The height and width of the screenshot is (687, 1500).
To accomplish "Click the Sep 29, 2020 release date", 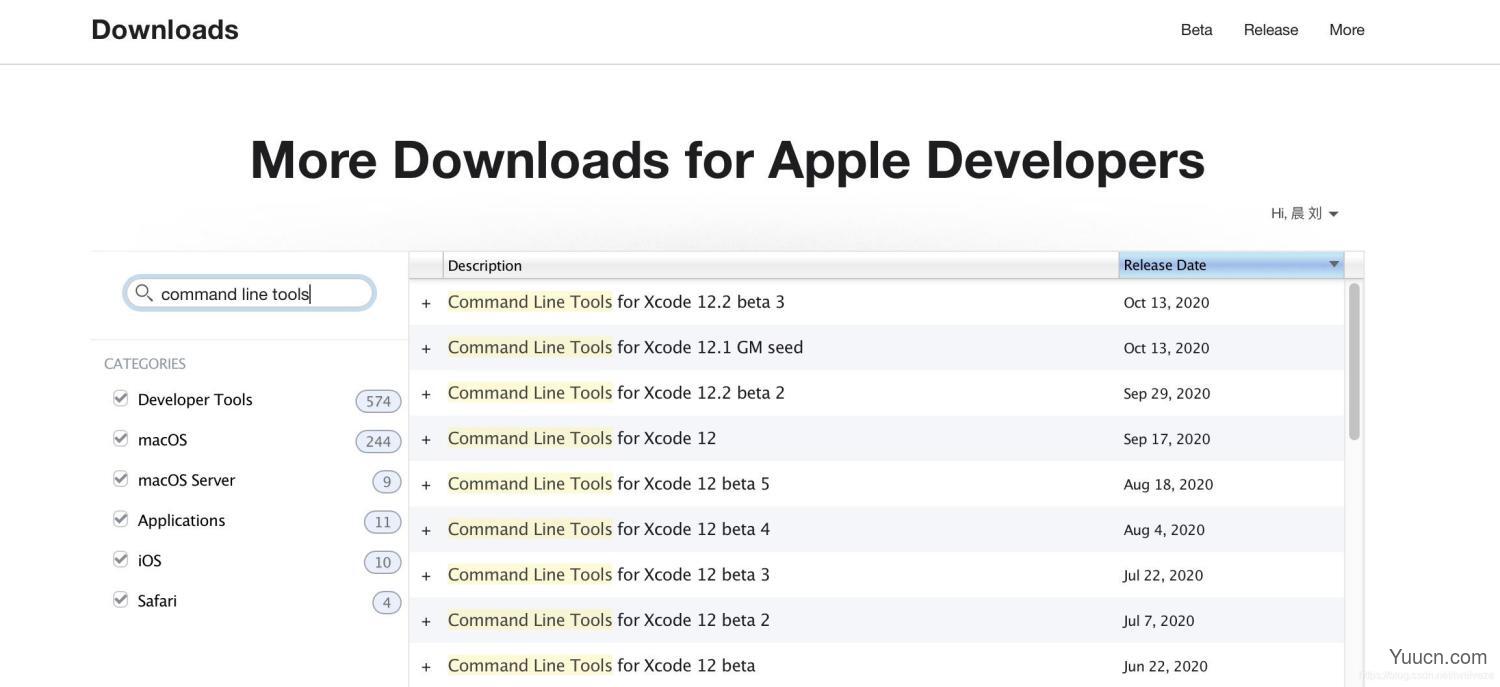I will [1166, 394].
